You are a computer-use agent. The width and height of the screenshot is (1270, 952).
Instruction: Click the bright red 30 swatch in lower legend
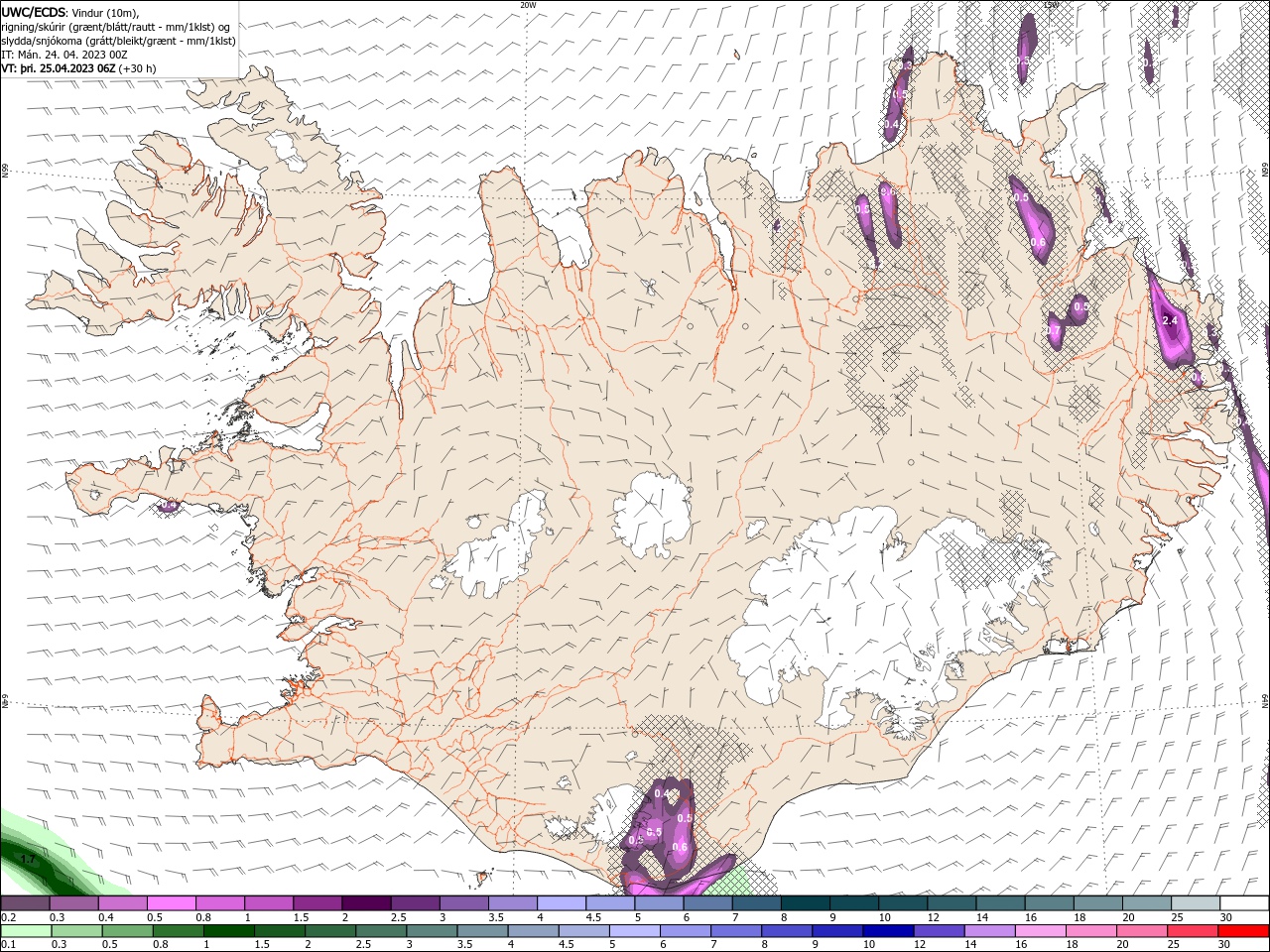pyautogui.click(x=1243, y=931)
